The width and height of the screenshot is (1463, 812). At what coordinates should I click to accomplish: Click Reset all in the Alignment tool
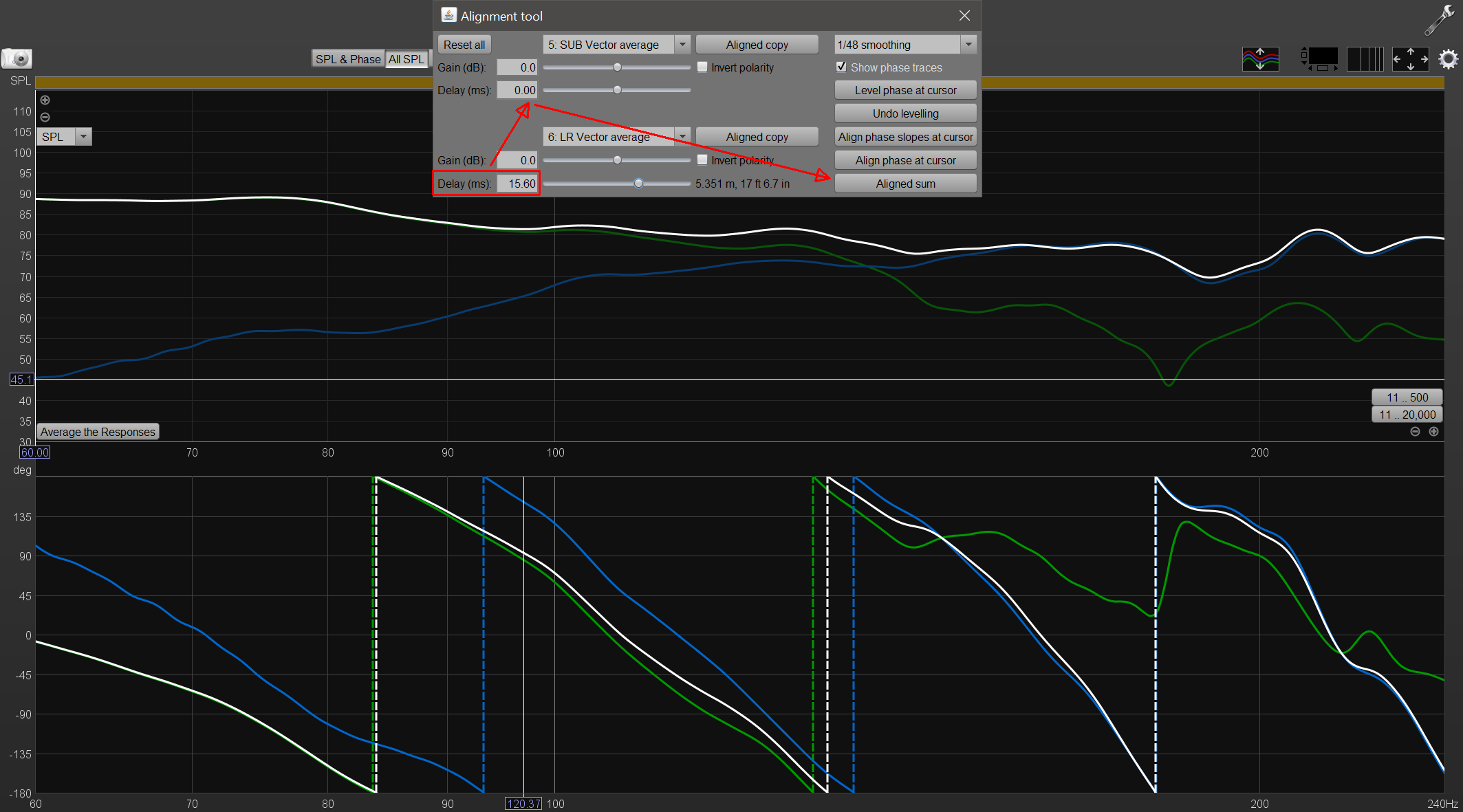(x=464, y=45)
